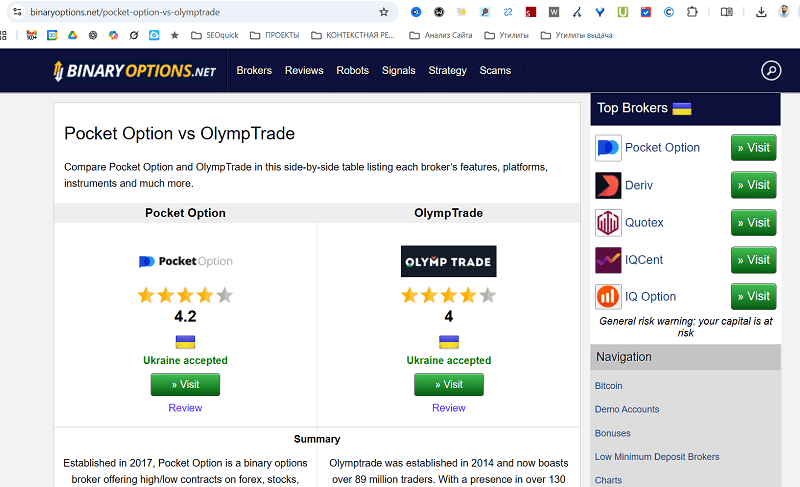Open Pocket Option Review link

(x=185, y=408)
